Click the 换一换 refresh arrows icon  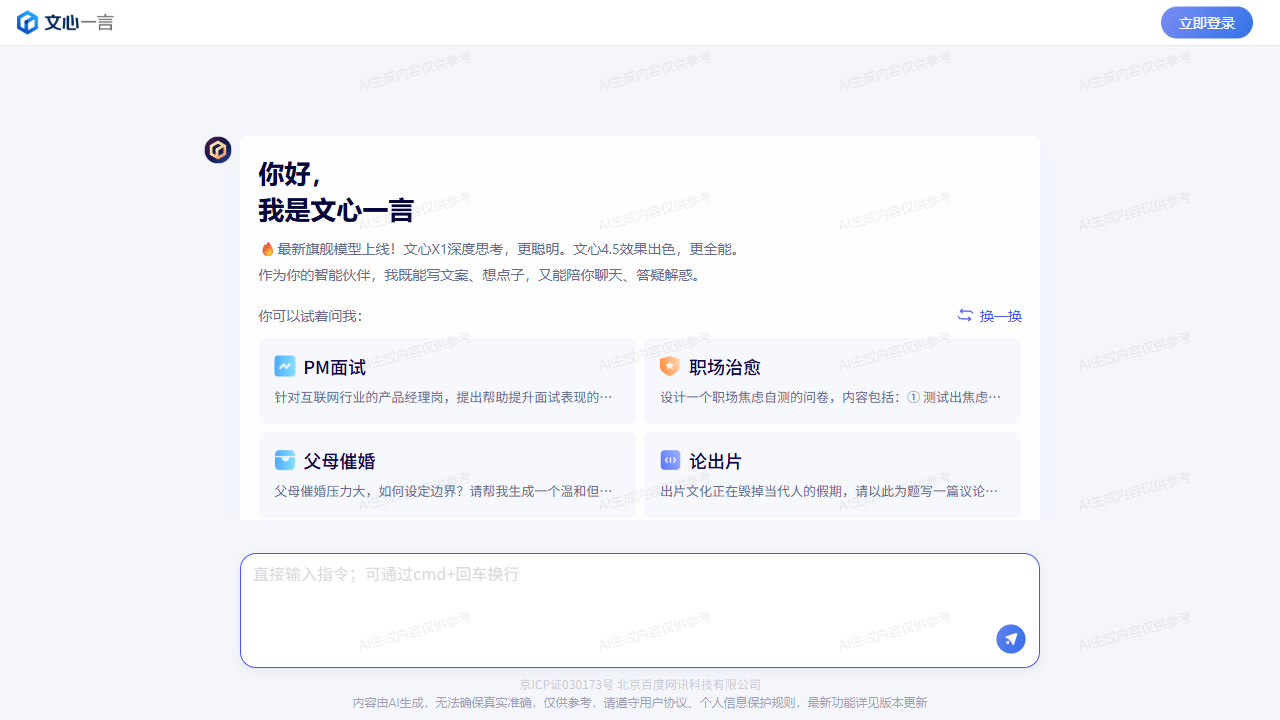(965, 315)
